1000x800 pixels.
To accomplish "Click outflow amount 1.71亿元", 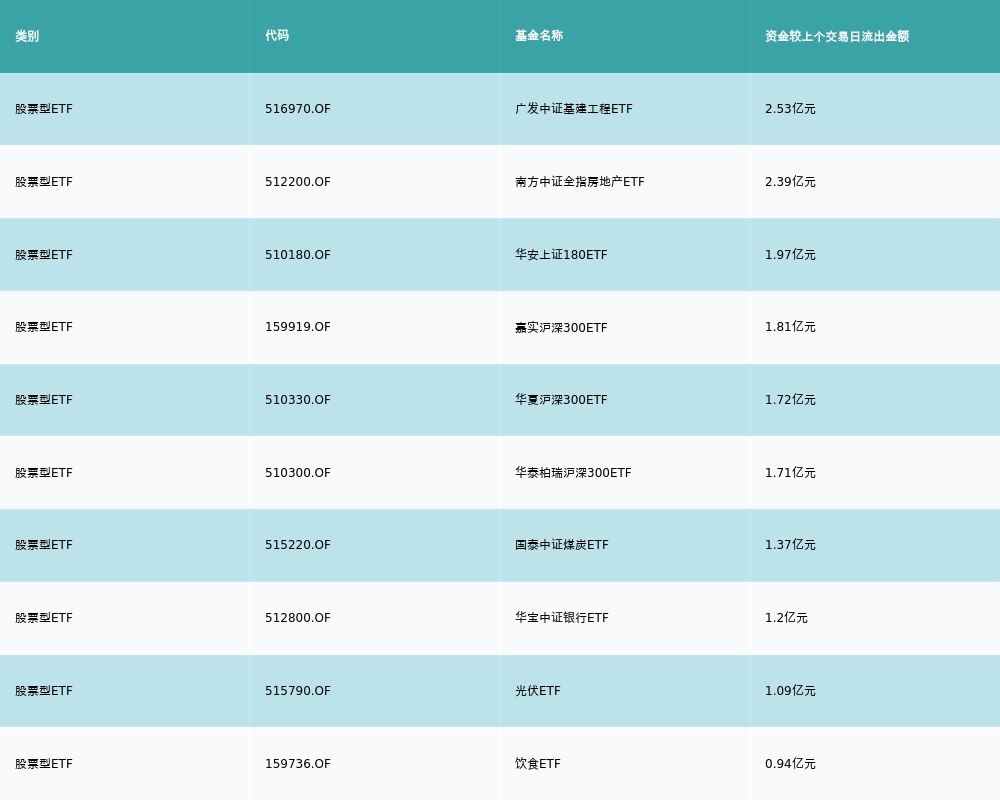I will [790, 473].
